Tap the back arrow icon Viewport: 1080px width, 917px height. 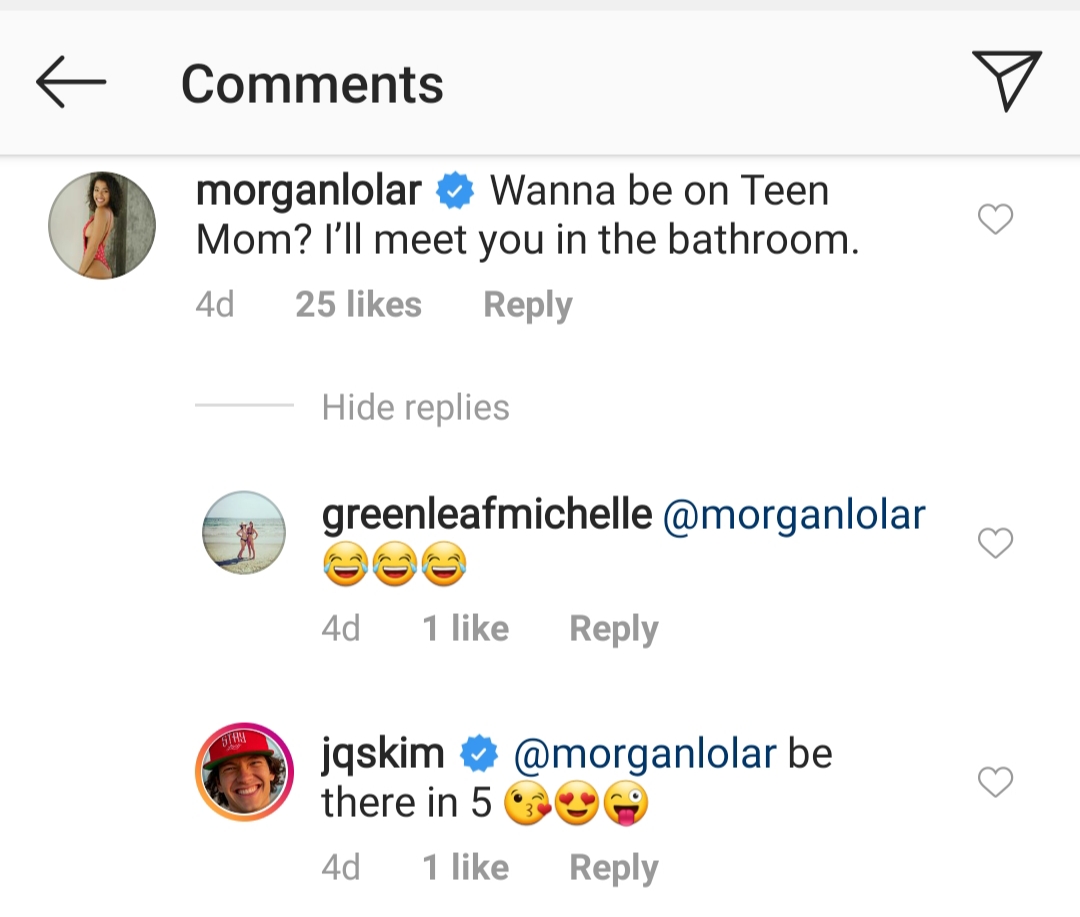click(70, 82)
